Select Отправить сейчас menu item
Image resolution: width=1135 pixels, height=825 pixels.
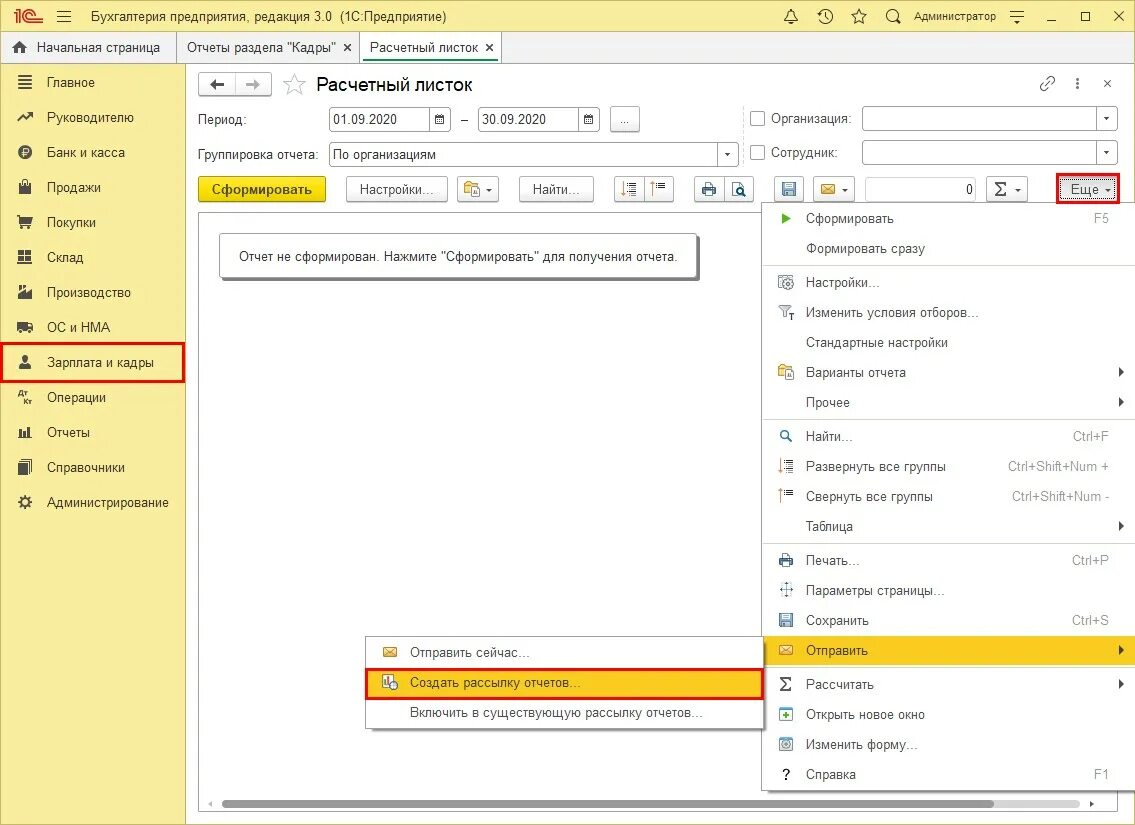(x=565, y=653)
